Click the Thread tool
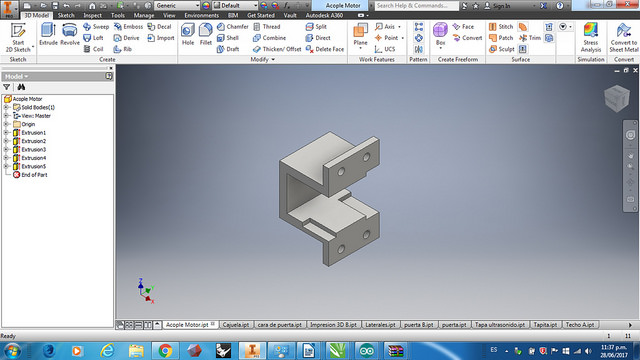The image size is (640, 360). (x=267, y=27)
